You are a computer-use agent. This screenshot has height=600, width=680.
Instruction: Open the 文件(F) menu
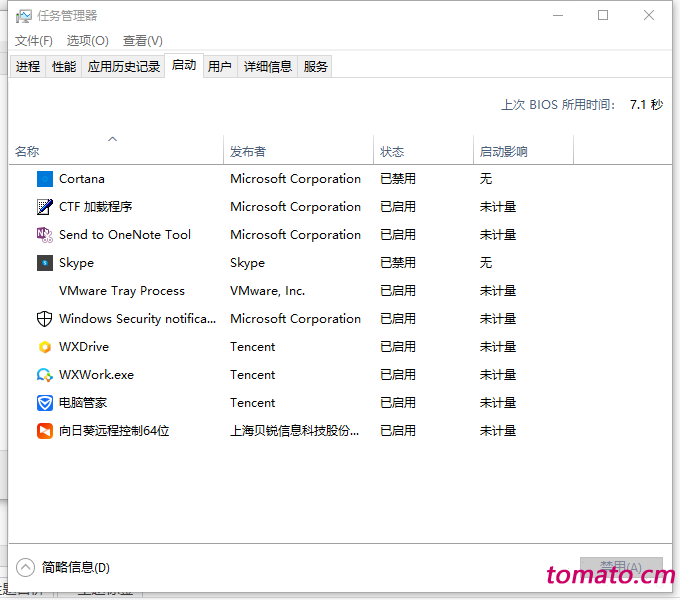click(x=34, y=41)
